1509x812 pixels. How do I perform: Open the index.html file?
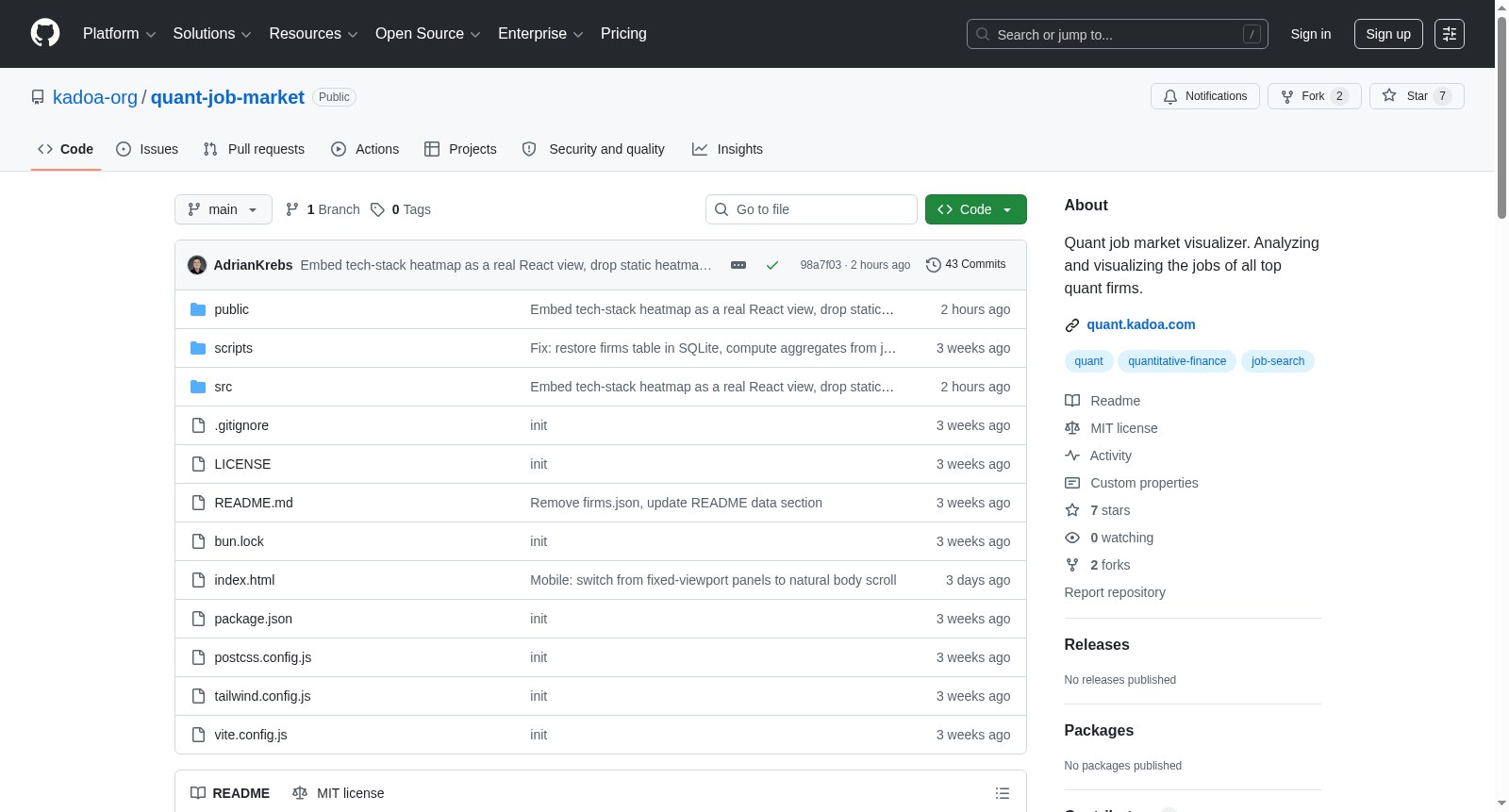tap(244, 580)
